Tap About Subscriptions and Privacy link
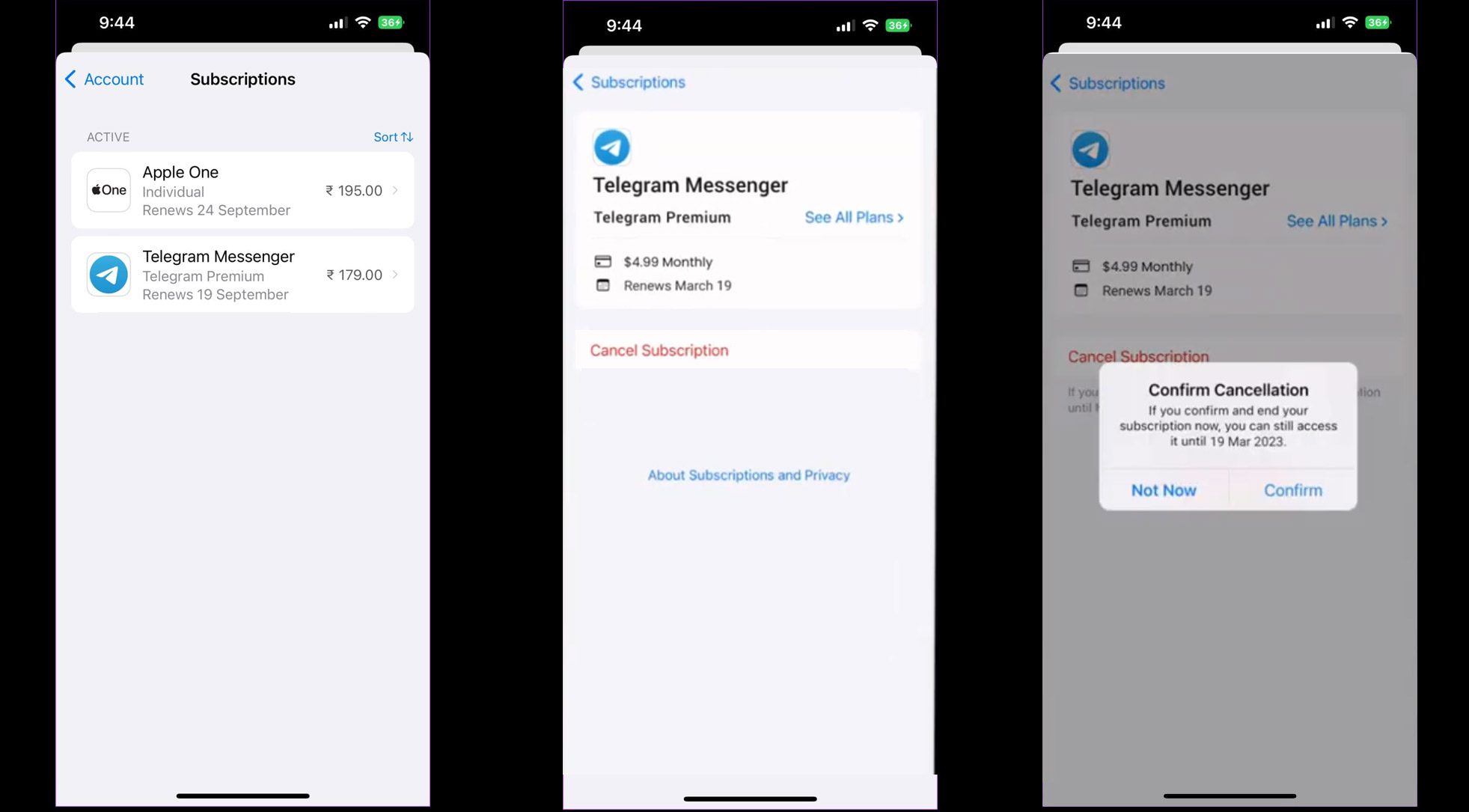Screen dimensions: 1469x812 pyautogui.click(x=748, y=474)
